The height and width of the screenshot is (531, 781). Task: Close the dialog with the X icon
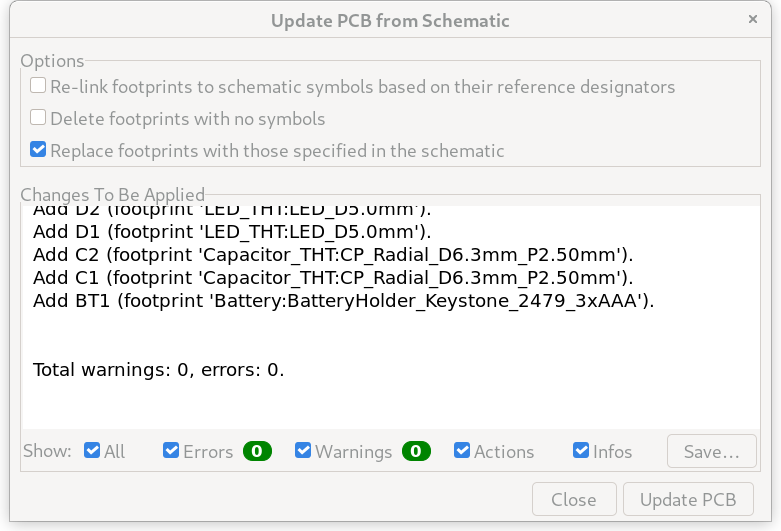pyautogui.click(x=753, y=19)
